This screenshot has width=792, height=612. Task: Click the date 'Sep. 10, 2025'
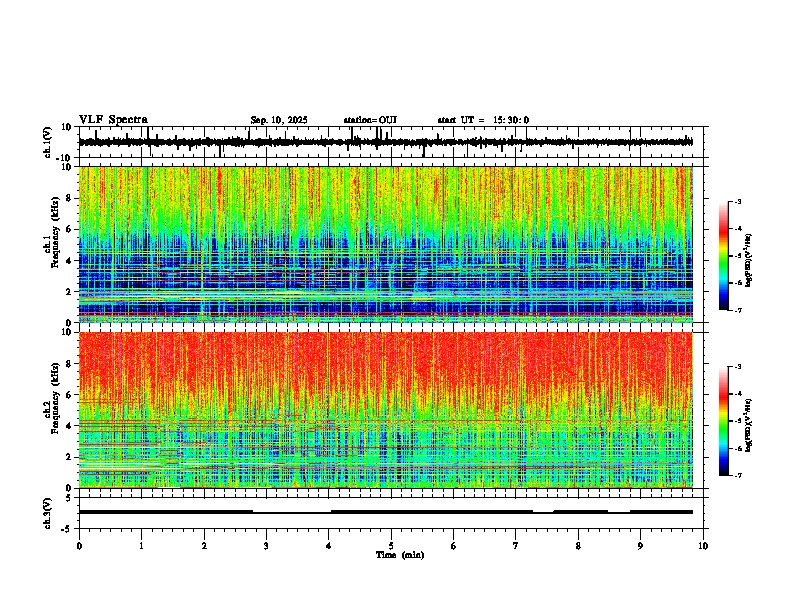click(x=279, y=120)
